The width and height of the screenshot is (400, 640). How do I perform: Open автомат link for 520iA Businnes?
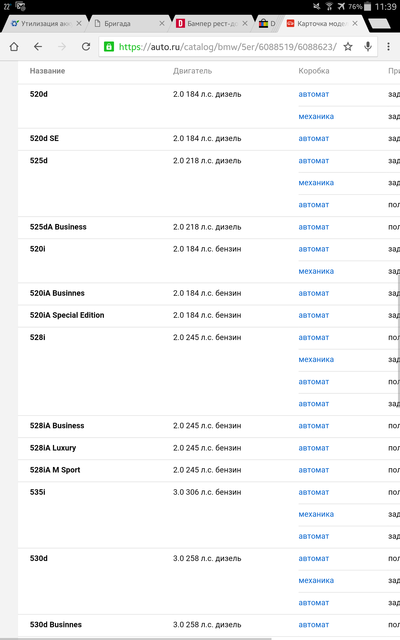[x=313, y=293]
